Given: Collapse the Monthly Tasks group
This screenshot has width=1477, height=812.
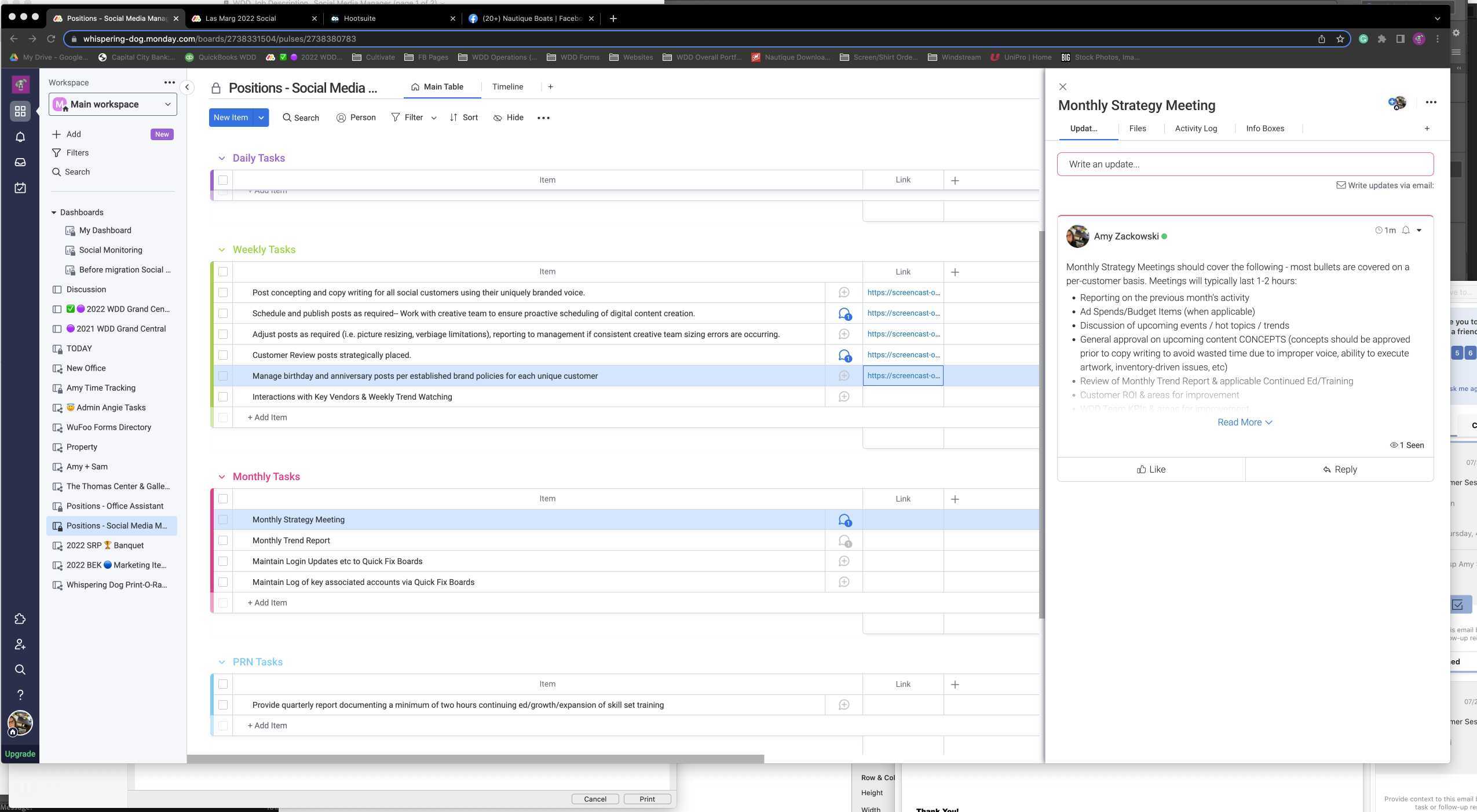Looking at the screenshot, I should coord(221,477).
